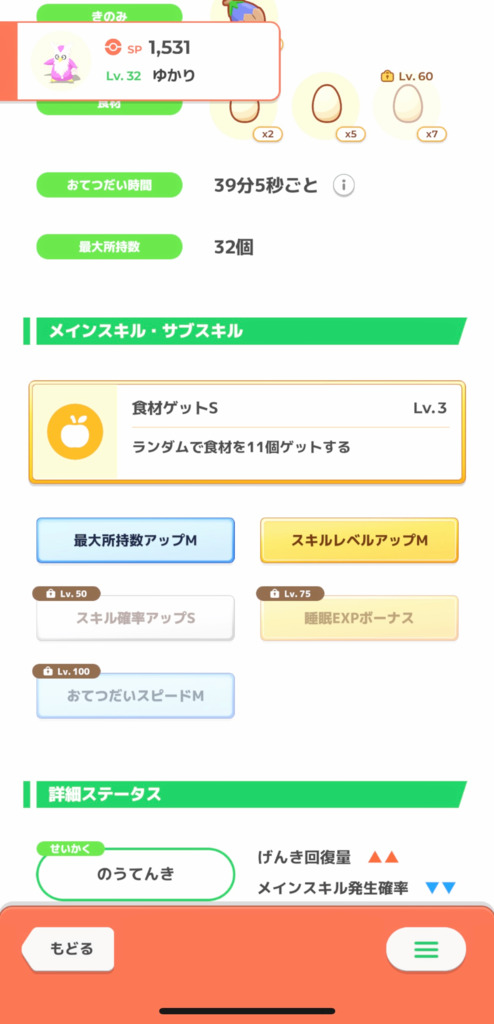Image resolution: width=494 pixels, height=1024 pixels.
Task: Tap the info icon beside おてつだい時間
Action: click(x=344, y=185)
